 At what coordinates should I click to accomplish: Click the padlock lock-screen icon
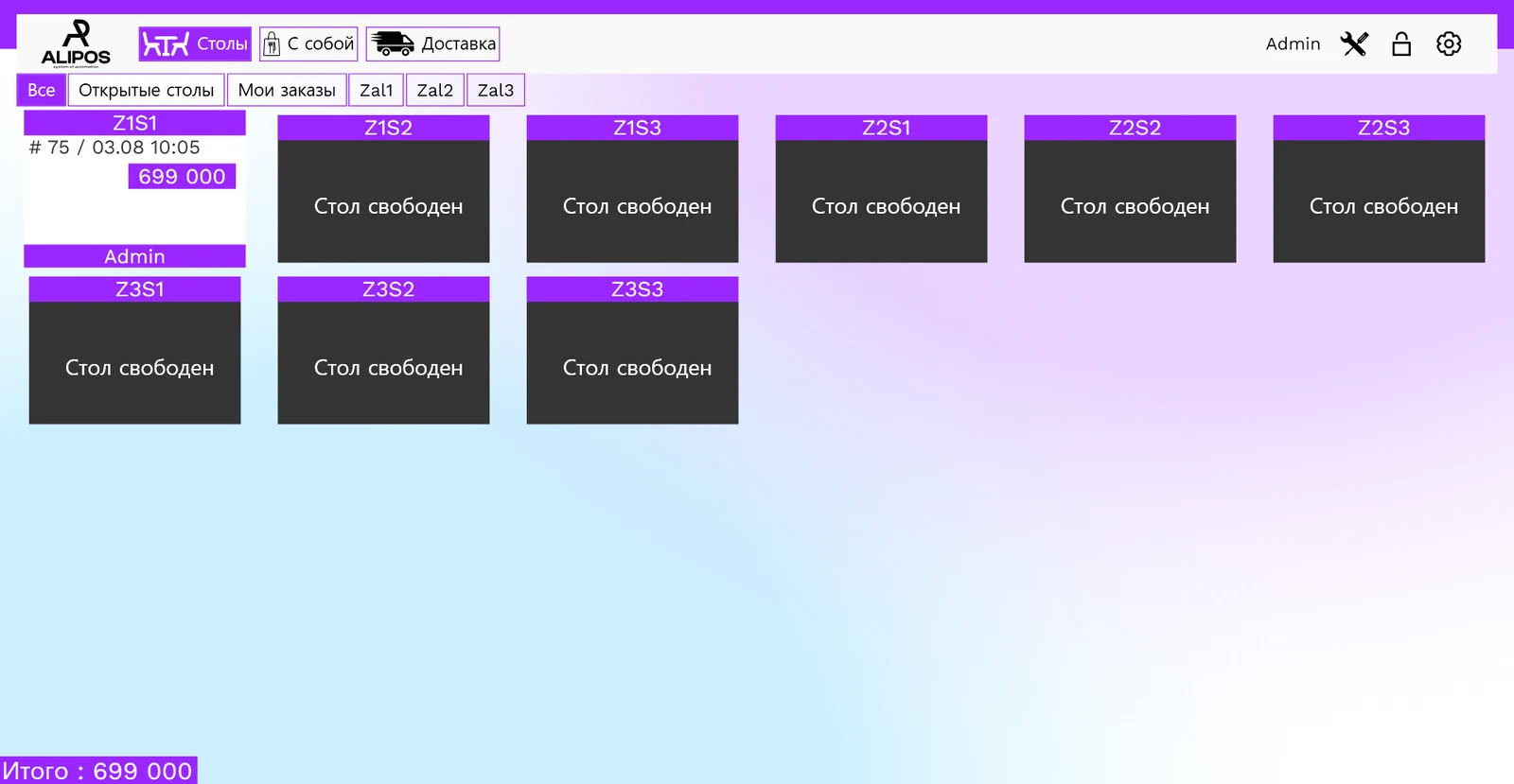coord(1401,44)
